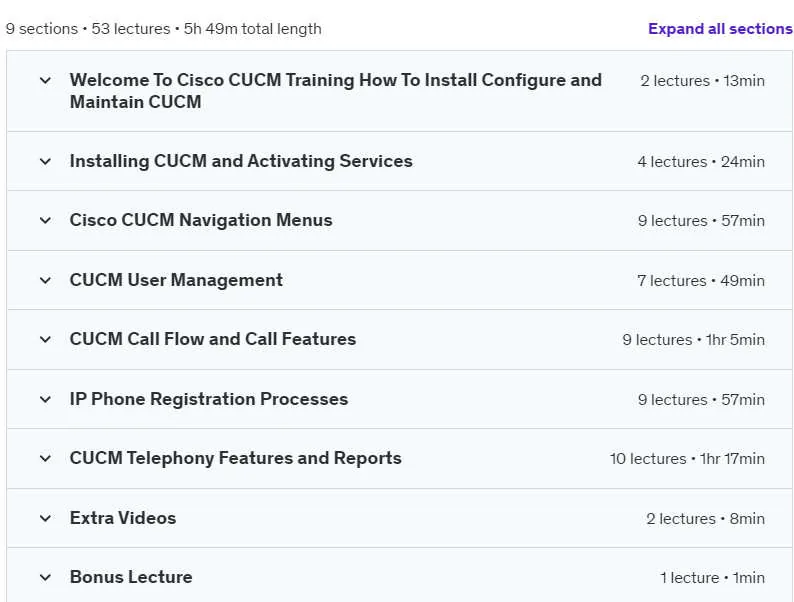Image resolution: width=794 pixels, height=602 pixels.
Task: Click "7 lectures • 49min" text
Action: point(701,280)
